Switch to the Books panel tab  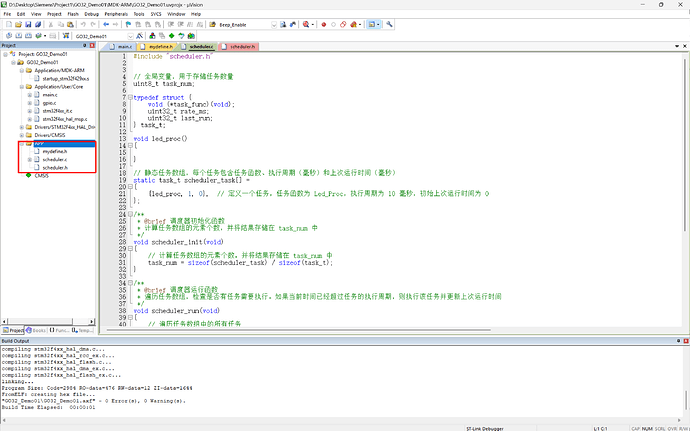37,330
